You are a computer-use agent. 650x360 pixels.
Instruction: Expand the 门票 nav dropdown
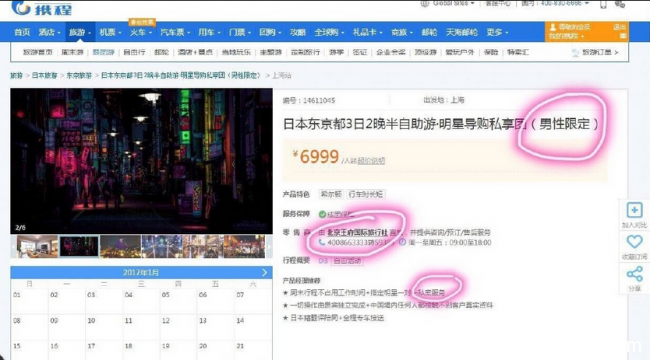click(x=250, y=33)
